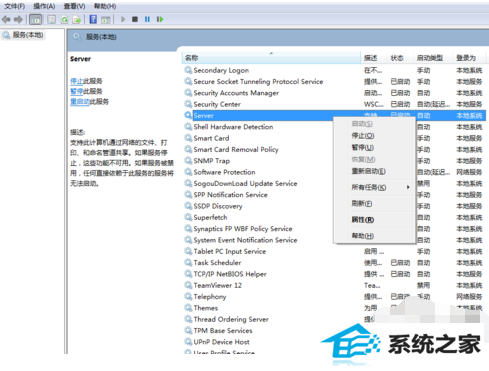Click the 停止 service link
This screenshot has width=489, height=371.
[x=76, y=81]
